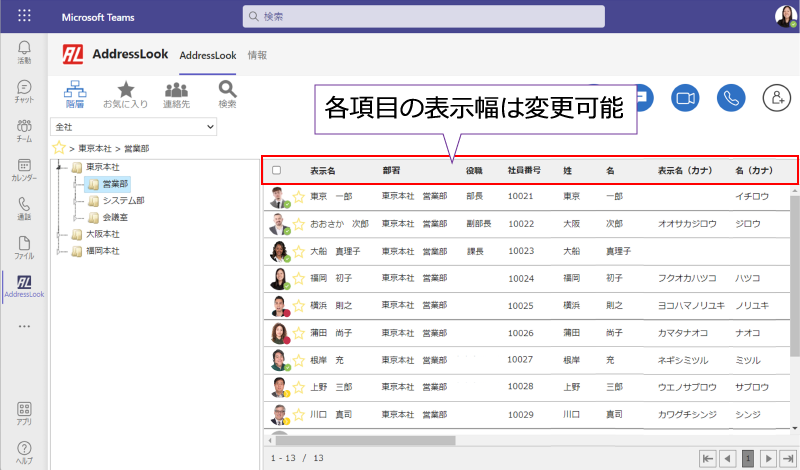Viewport: 800px width, 470px height.
Task: Select the AddressLook tab
Action: click(207, 55)
